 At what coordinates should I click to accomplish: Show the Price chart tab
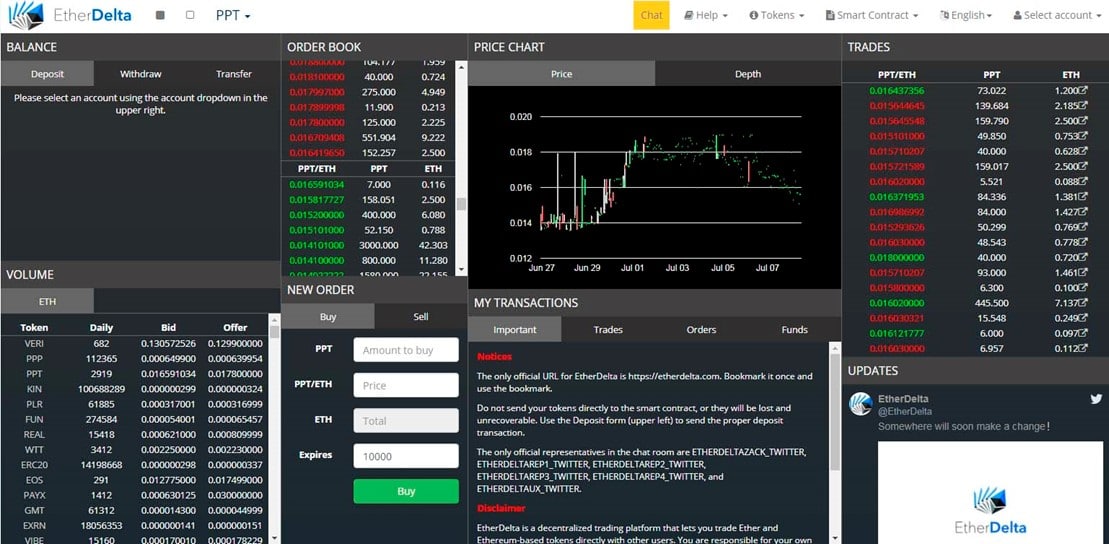pos(562,74)
